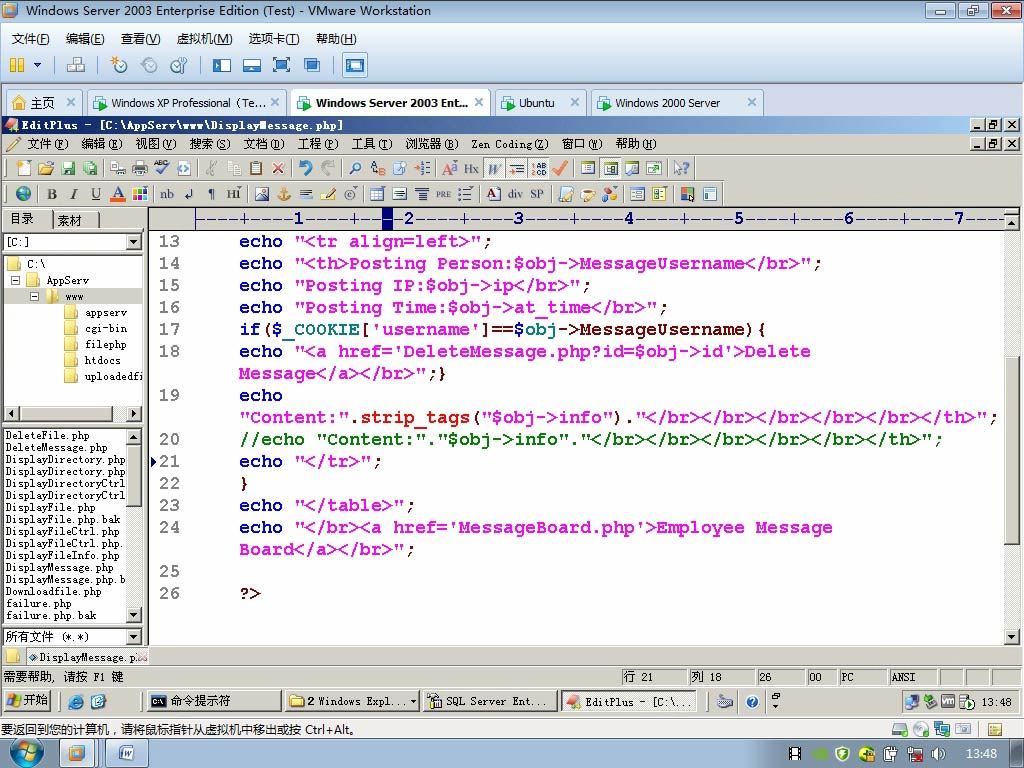1024x768 pixels.
Task: Open the EditPlus 搜索(S) menu
Action: [210, 144]
